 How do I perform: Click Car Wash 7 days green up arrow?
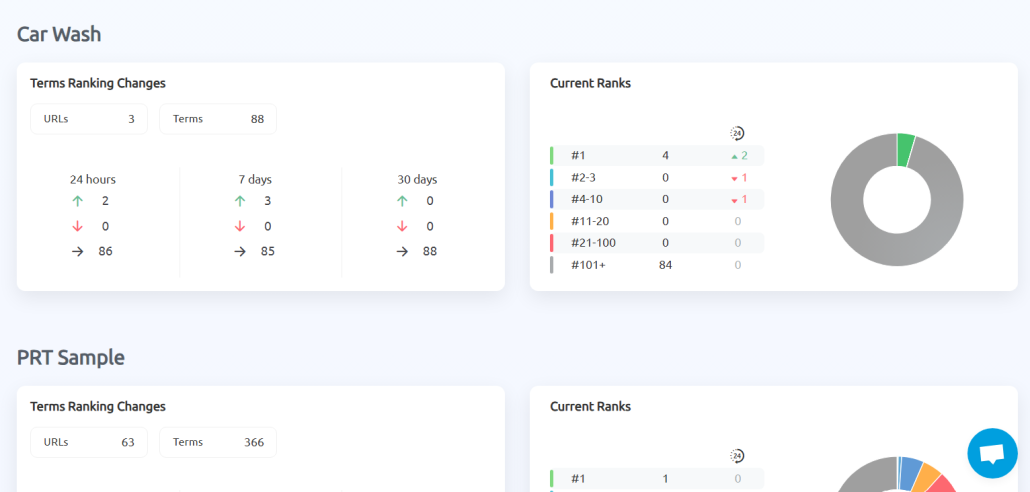click(x=240, y=201)
